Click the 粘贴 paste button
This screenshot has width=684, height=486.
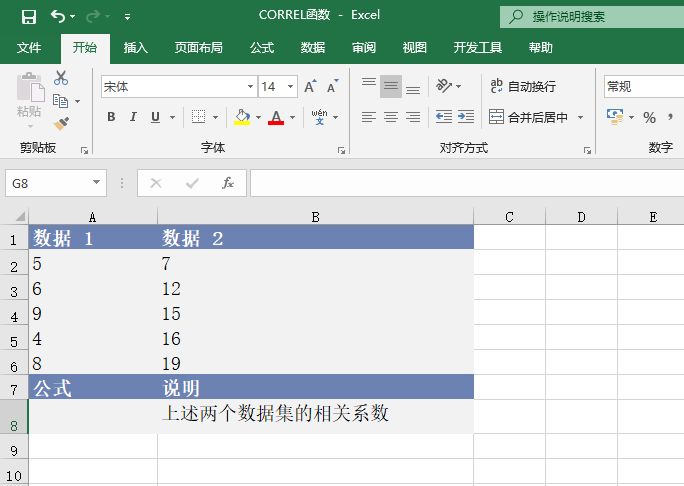point(29,98)
